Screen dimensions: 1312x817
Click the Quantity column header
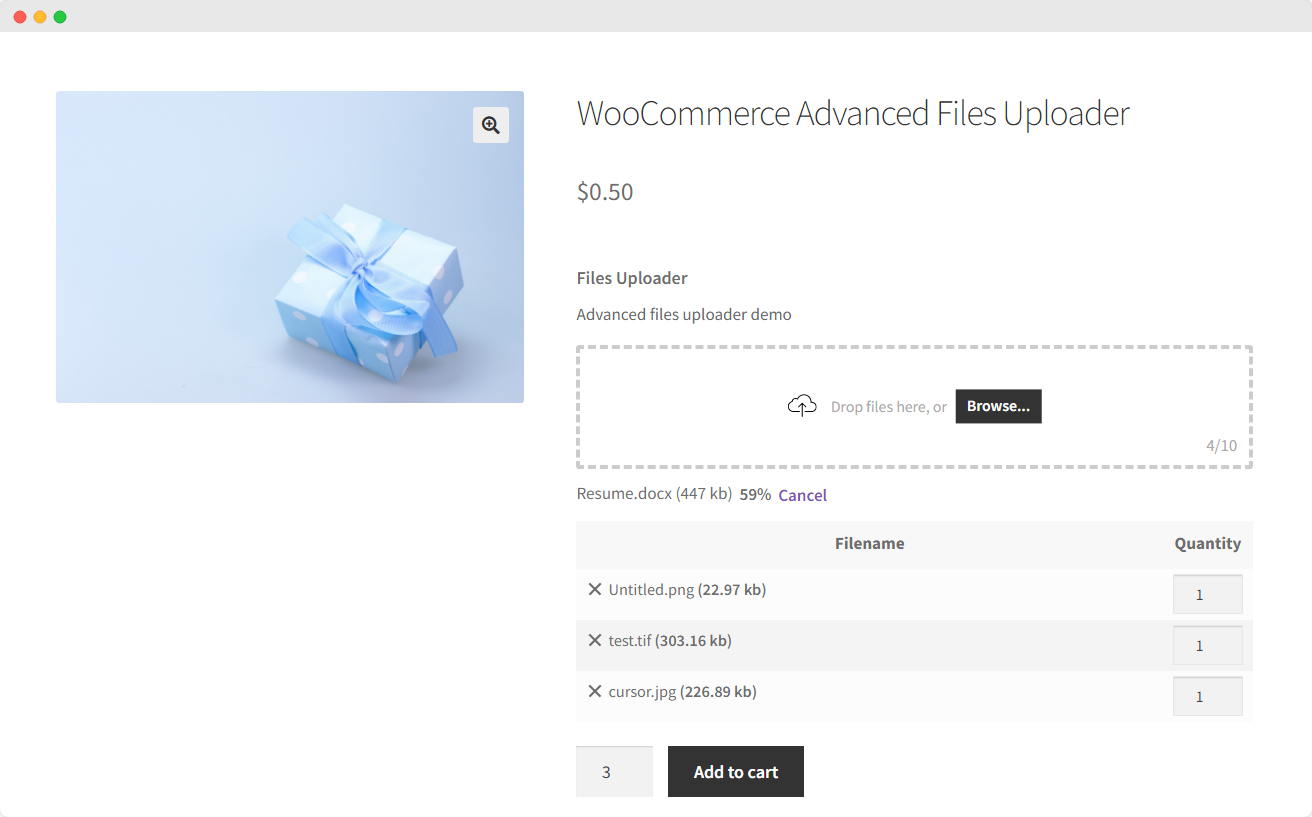click(x=1207, y=544)
